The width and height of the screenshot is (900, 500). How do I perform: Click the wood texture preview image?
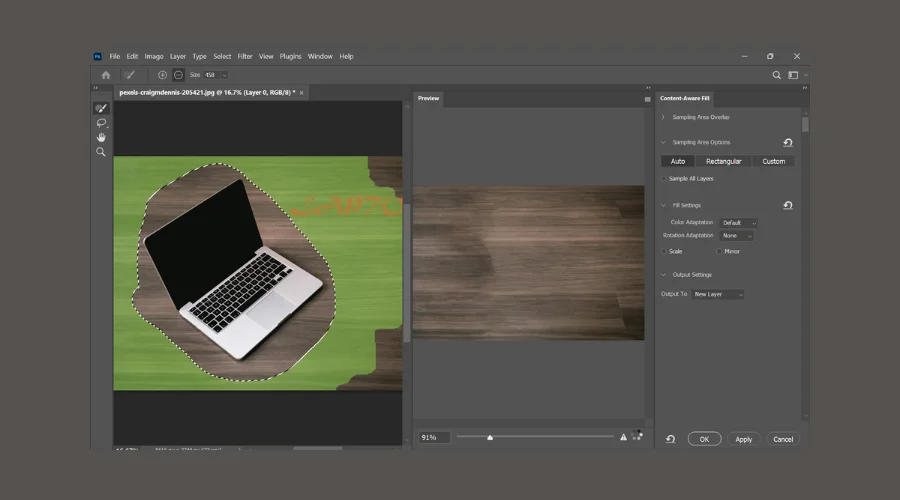[x=529, y=262]
